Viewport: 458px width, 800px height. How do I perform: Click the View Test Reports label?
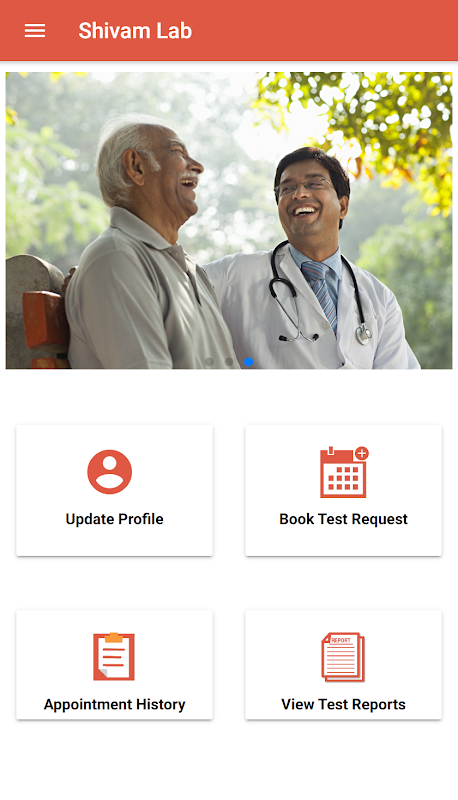click(343, 705)
